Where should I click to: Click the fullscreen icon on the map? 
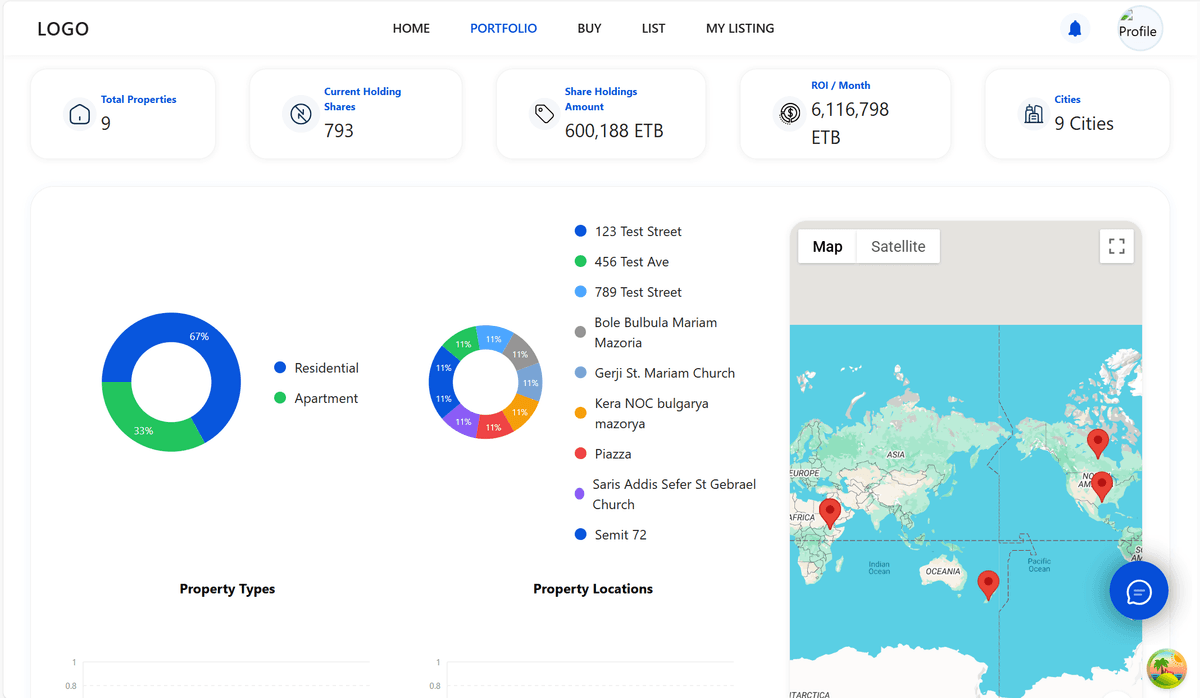tap(1116, 246)
